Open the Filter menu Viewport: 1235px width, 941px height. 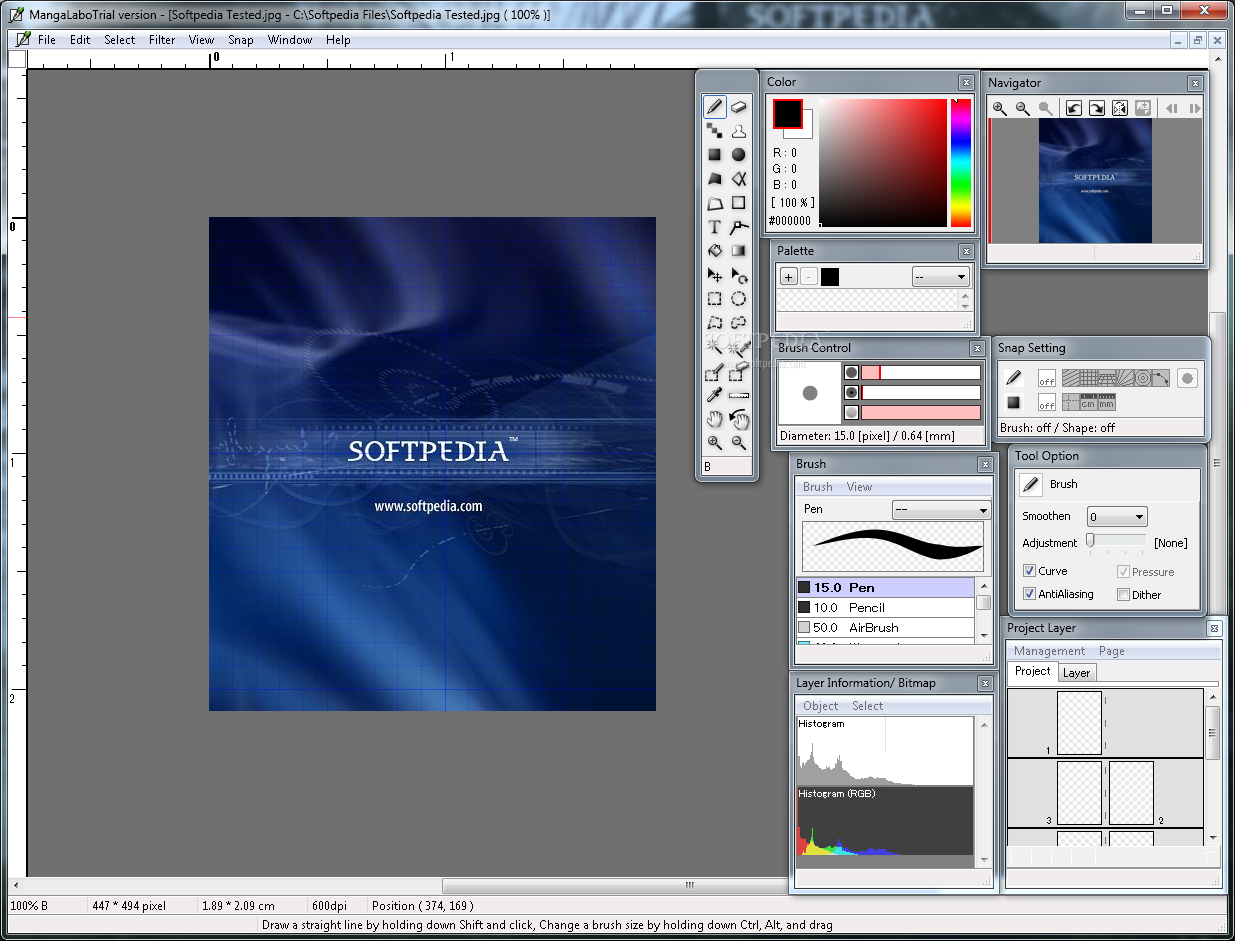coord(162,40)
